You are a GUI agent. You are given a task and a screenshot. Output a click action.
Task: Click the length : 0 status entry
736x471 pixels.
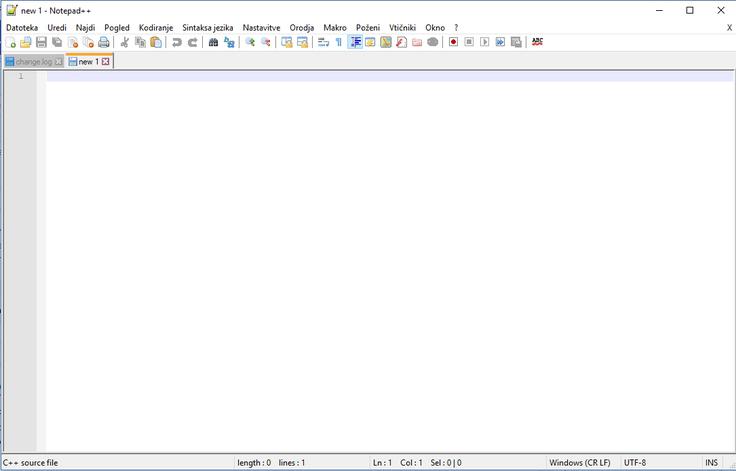[x=254, y=463]
